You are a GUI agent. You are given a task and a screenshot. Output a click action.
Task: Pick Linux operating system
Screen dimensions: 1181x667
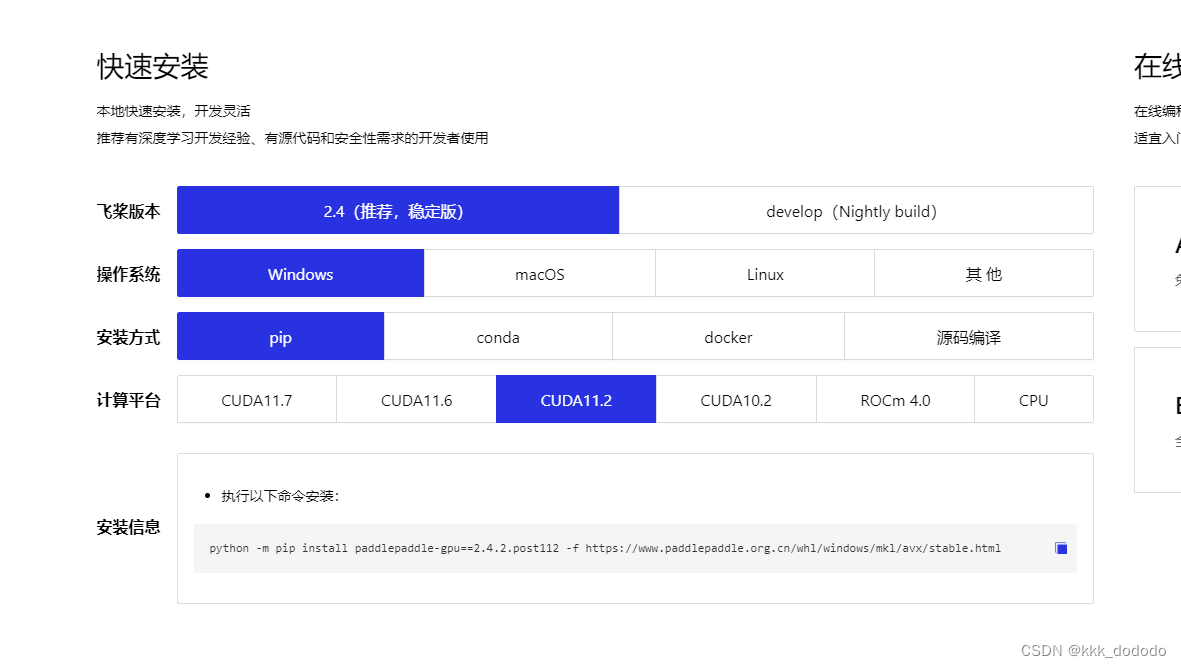[x=764, y=273]
